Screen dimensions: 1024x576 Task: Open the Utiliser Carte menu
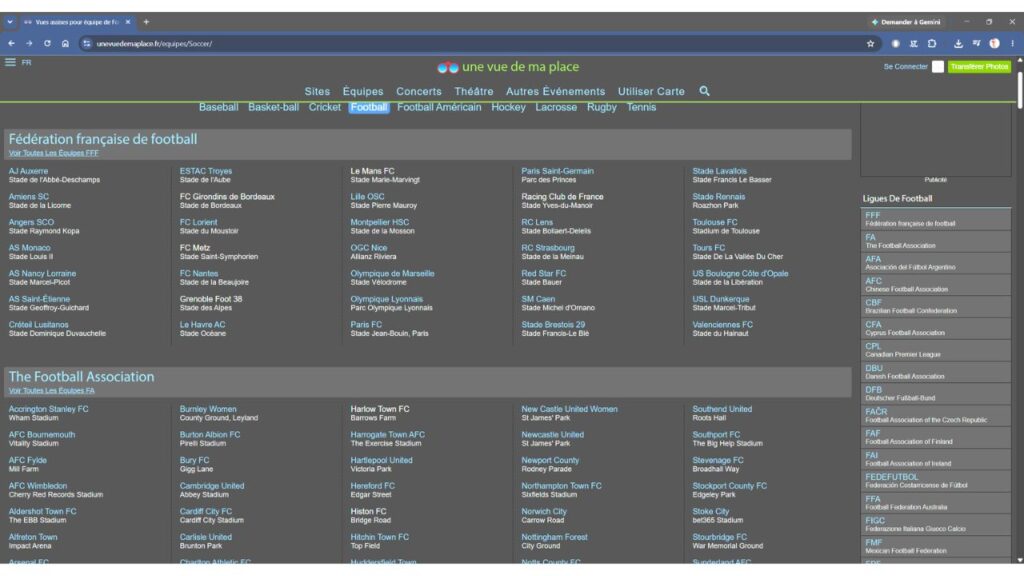(651, 91)
